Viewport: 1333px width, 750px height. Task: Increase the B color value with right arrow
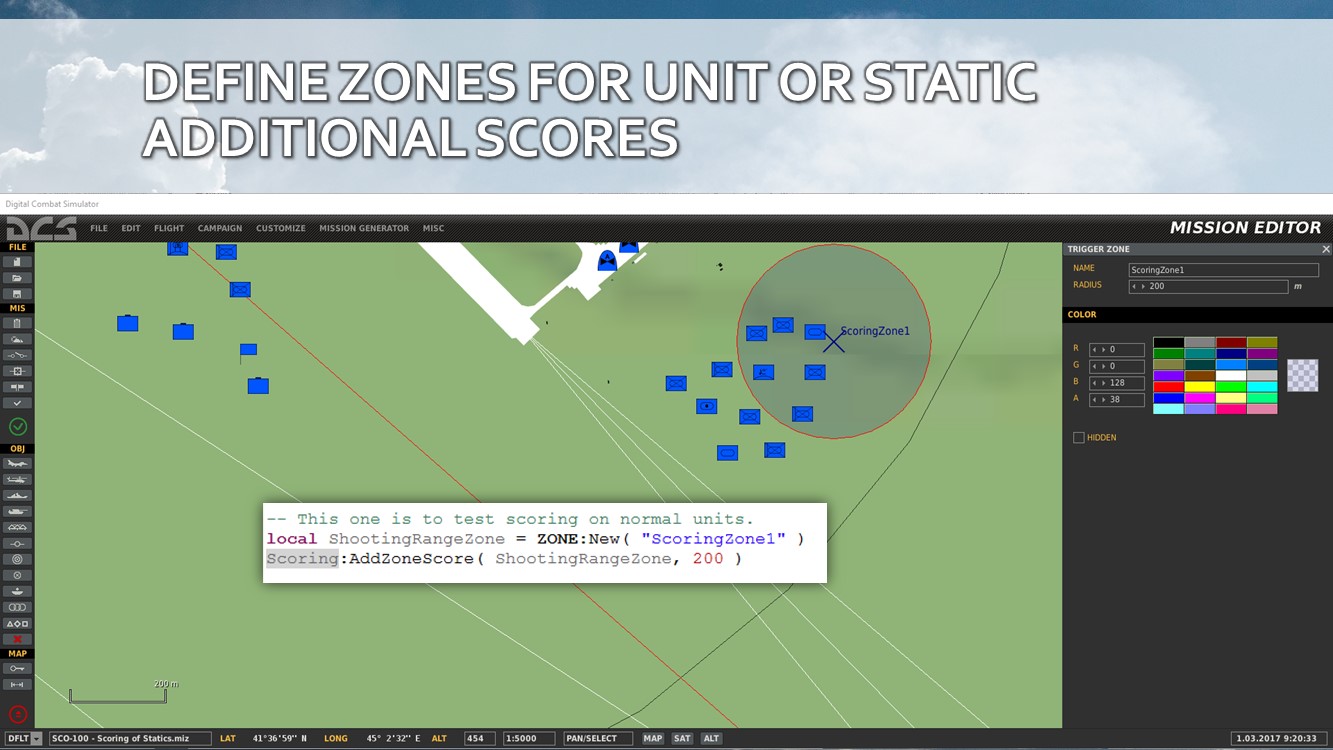[x=1102, y=383]
